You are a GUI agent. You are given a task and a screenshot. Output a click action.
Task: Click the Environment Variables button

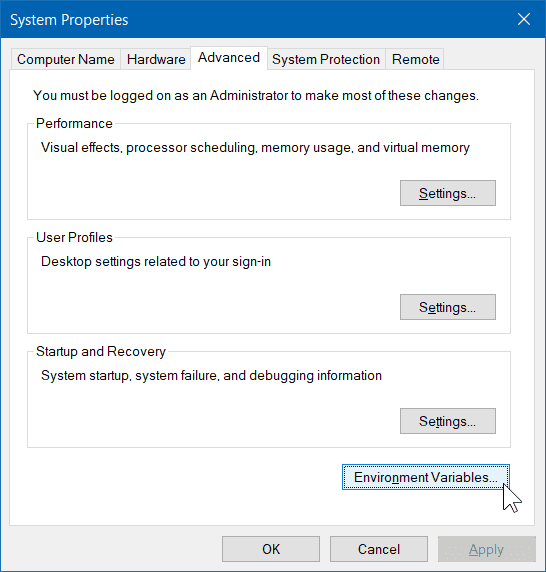426,477
